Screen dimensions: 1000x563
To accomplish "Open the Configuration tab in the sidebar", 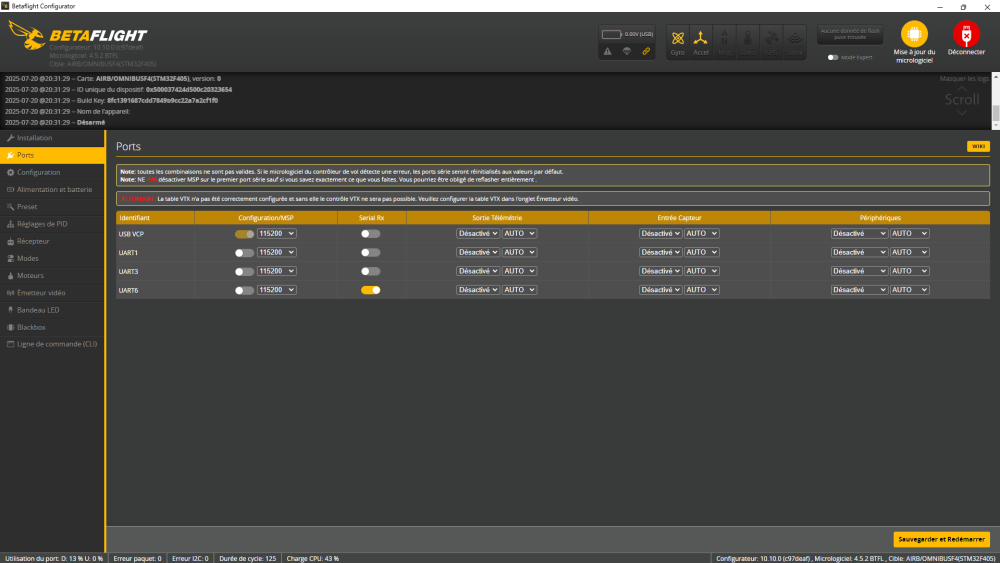I will point(38,172).
